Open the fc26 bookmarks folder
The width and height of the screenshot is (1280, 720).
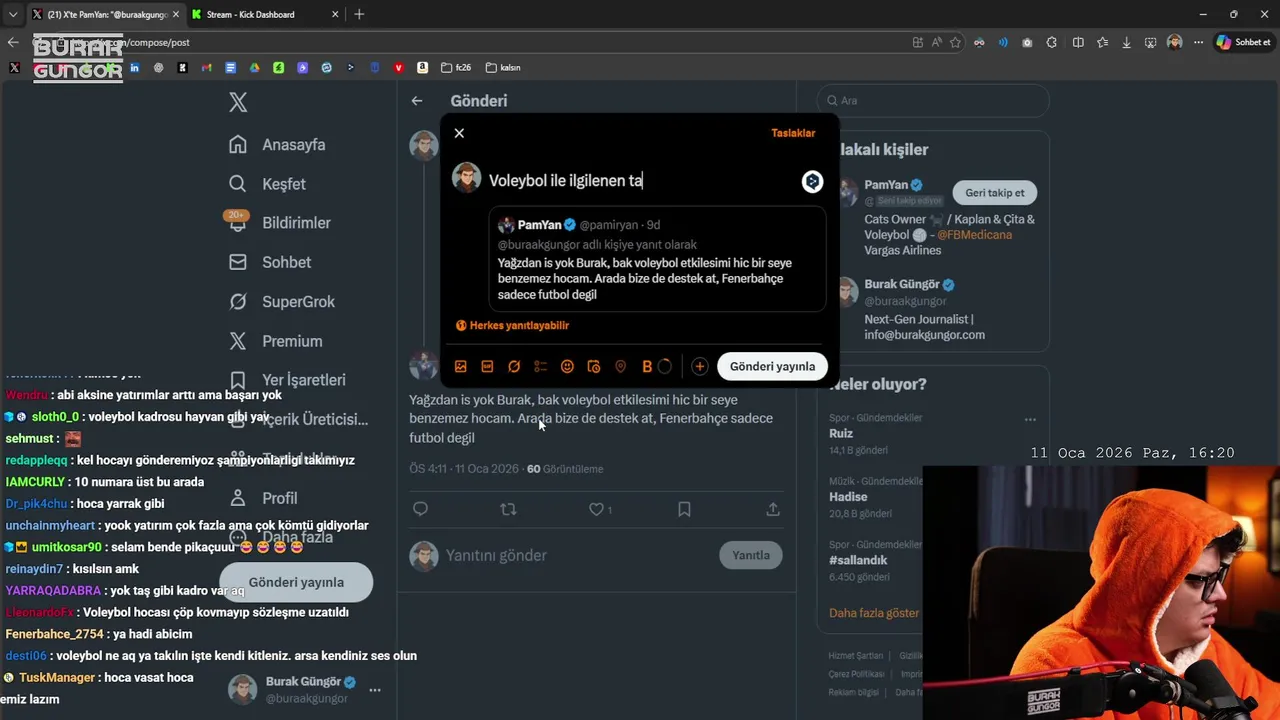pyautogui.click(x=455, y=68)
